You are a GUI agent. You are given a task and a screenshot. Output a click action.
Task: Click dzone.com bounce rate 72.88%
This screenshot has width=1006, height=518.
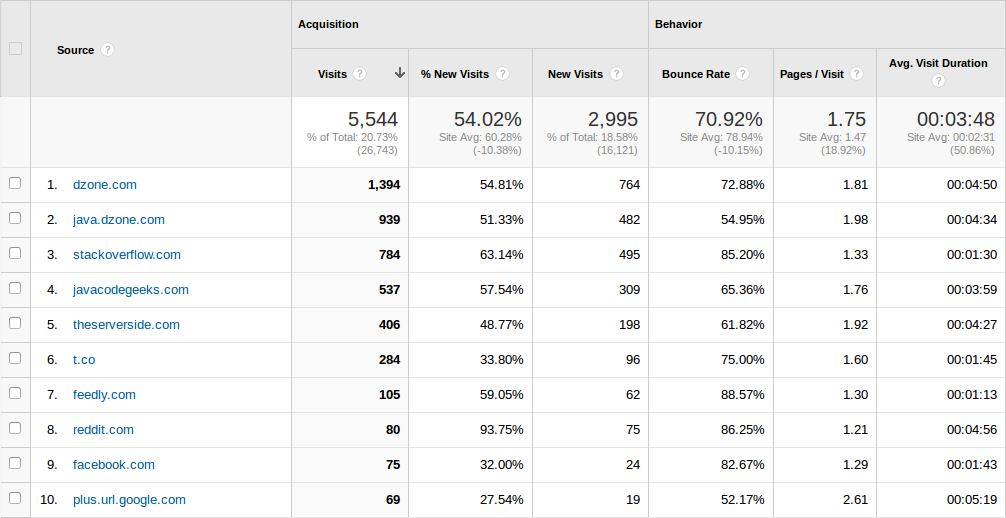click(742, 185)
